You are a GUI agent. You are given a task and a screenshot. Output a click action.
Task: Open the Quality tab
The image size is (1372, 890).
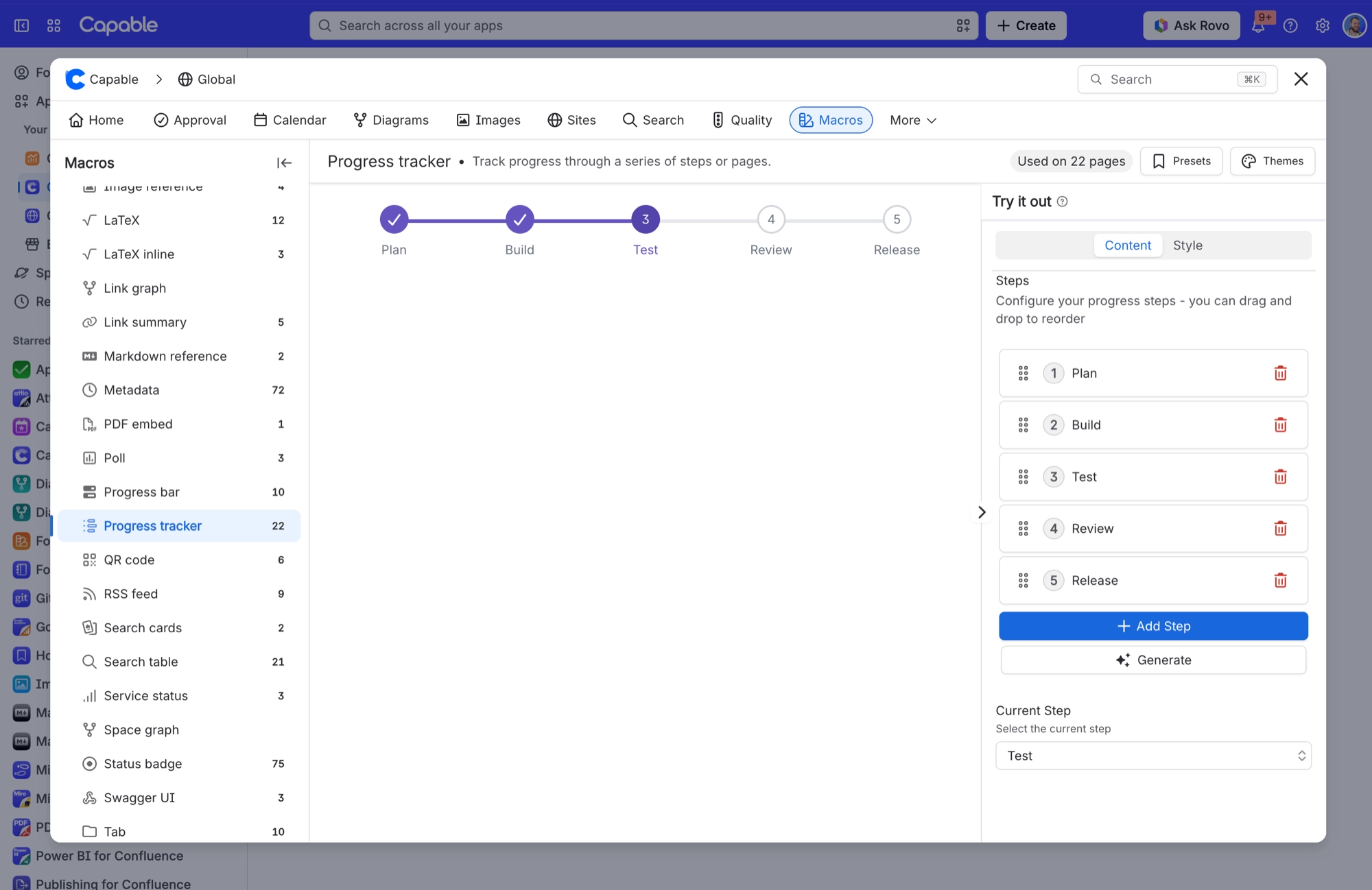point(742,120)
